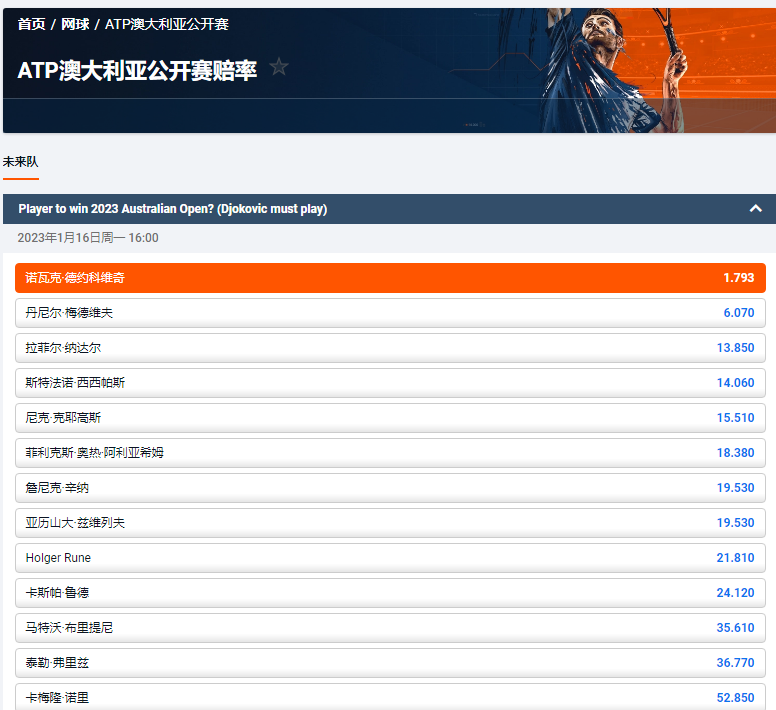Pick 卡梅隆·诺里 at 52.850
776x710 pixels.
[x=390, y=696]
